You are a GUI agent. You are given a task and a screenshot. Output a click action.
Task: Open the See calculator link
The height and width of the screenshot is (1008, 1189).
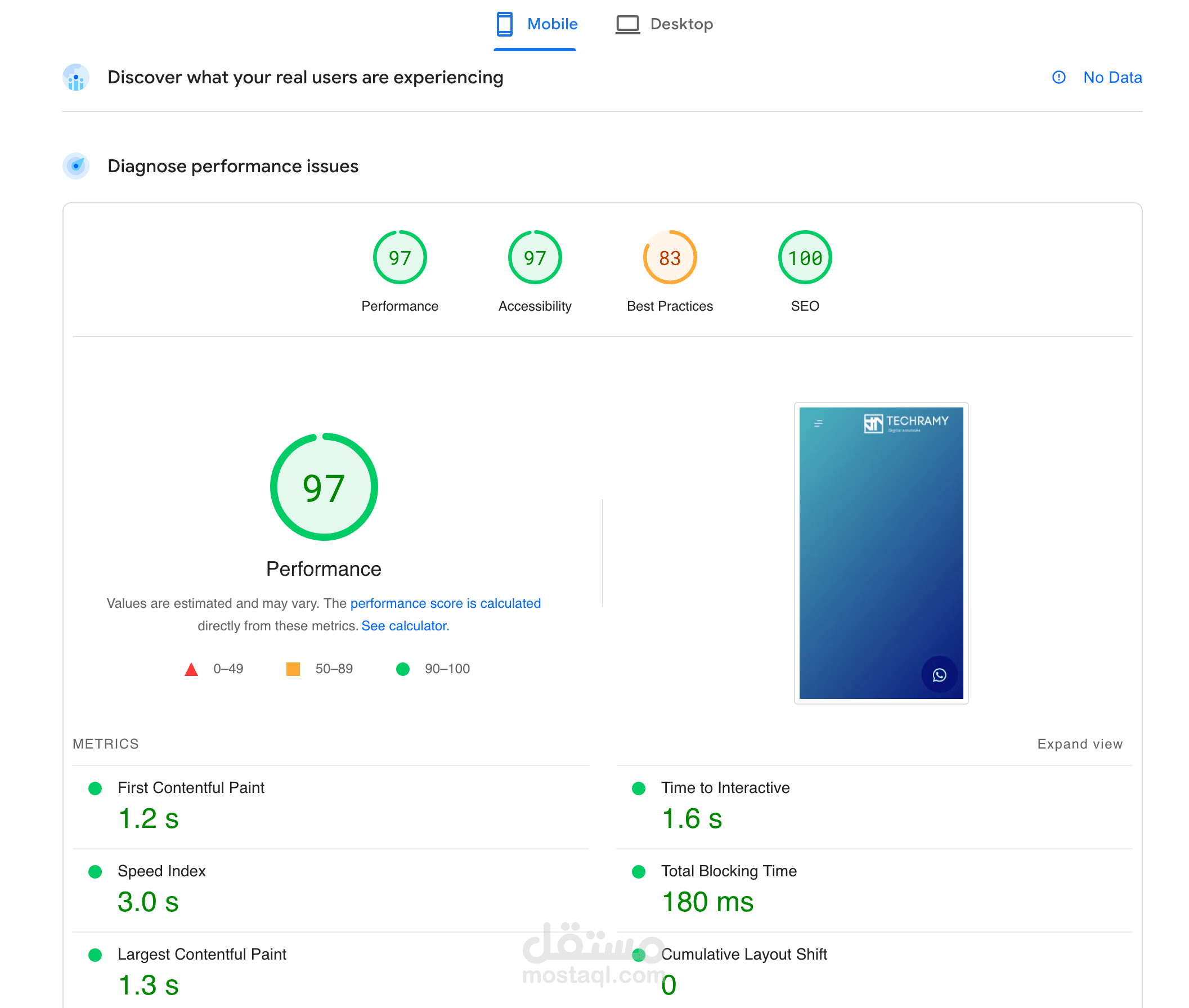coord(405,626)
